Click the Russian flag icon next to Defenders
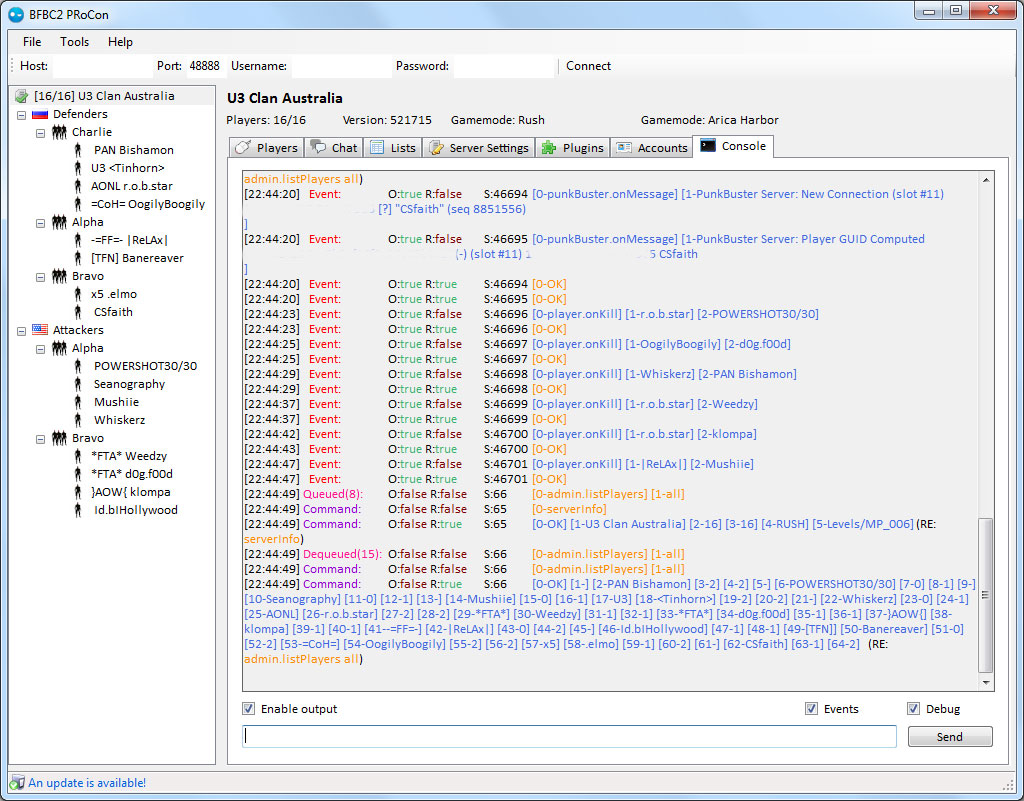This screenshot has height=801, width=1024. [x=40, y=114]
